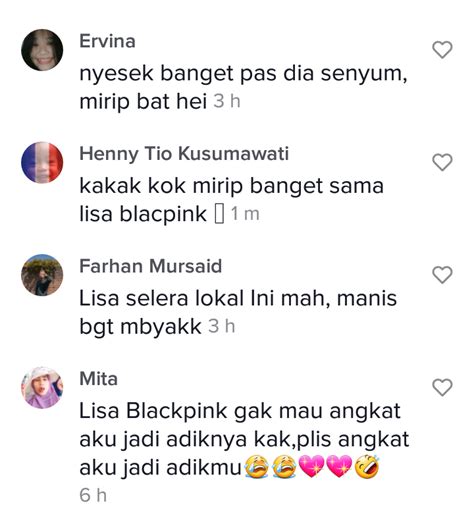
Task: Click the 3 h timestamp on Ervina's comment
Action: [227, 101]
